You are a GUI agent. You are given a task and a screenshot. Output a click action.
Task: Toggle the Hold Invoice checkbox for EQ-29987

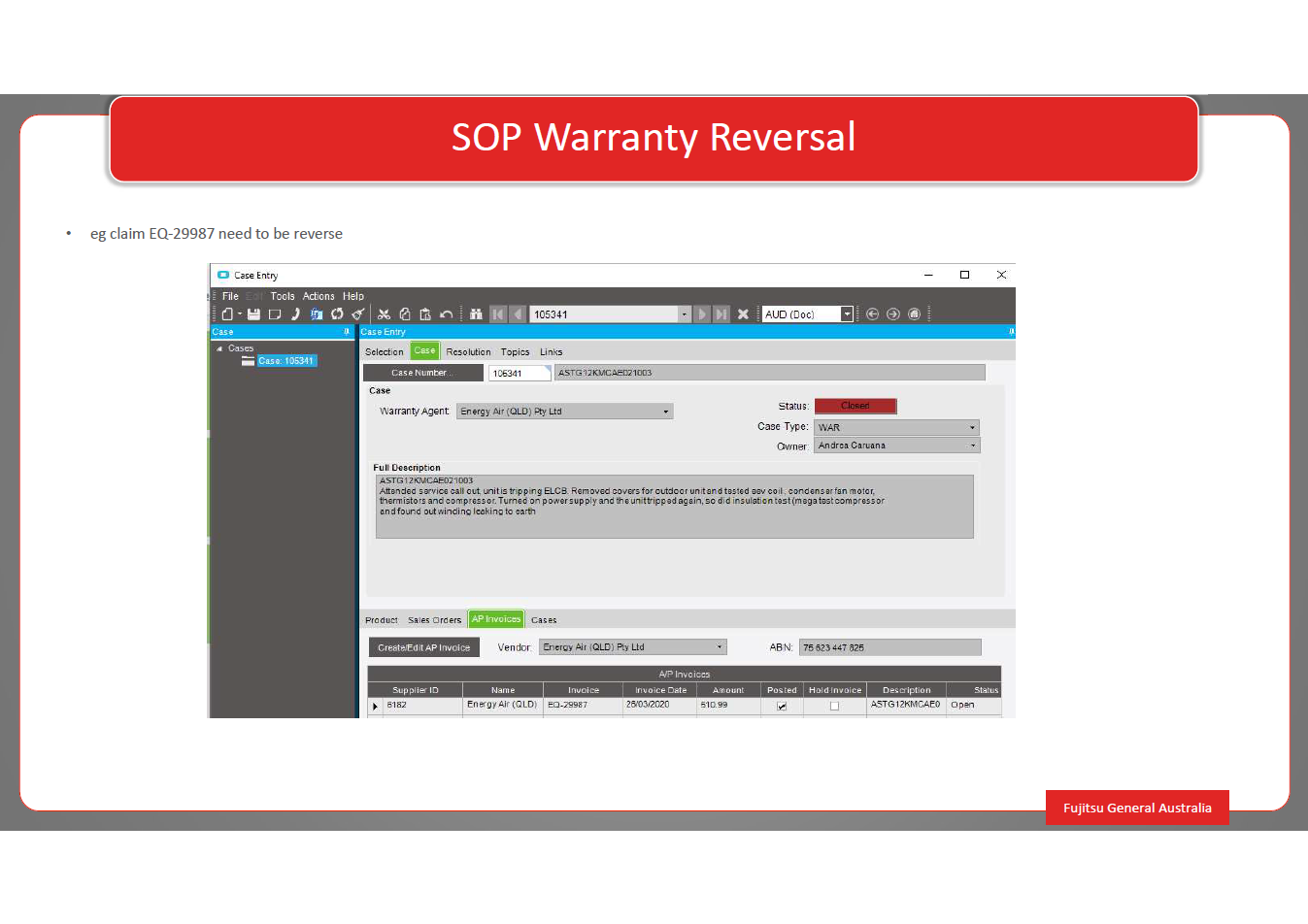pyautogui.click(x=834, y=707)
